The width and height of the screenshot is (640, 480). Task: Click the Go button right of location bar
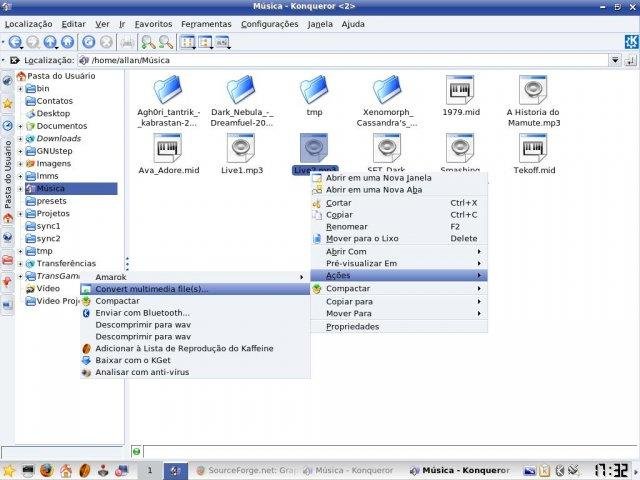pyautogui.click(x=631, y=60)
